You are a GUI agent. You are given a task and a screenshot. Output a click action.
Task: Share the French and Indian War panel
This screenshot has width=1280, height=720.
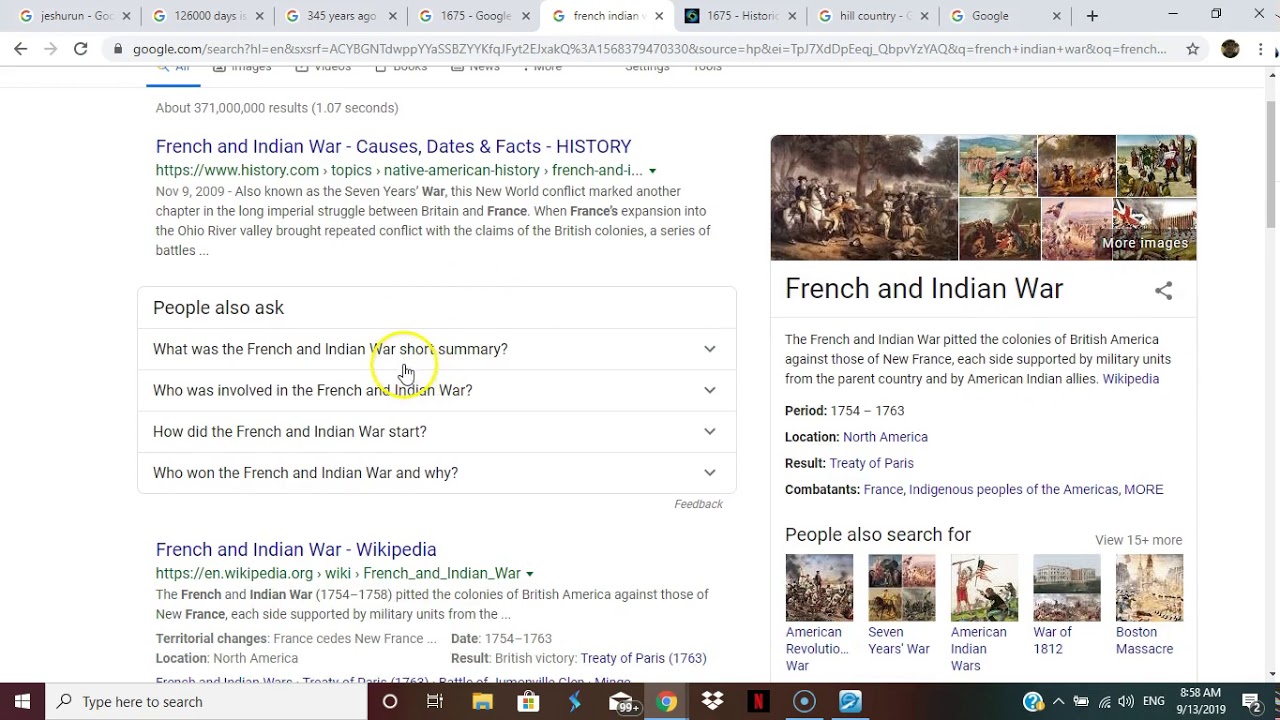1163,291
